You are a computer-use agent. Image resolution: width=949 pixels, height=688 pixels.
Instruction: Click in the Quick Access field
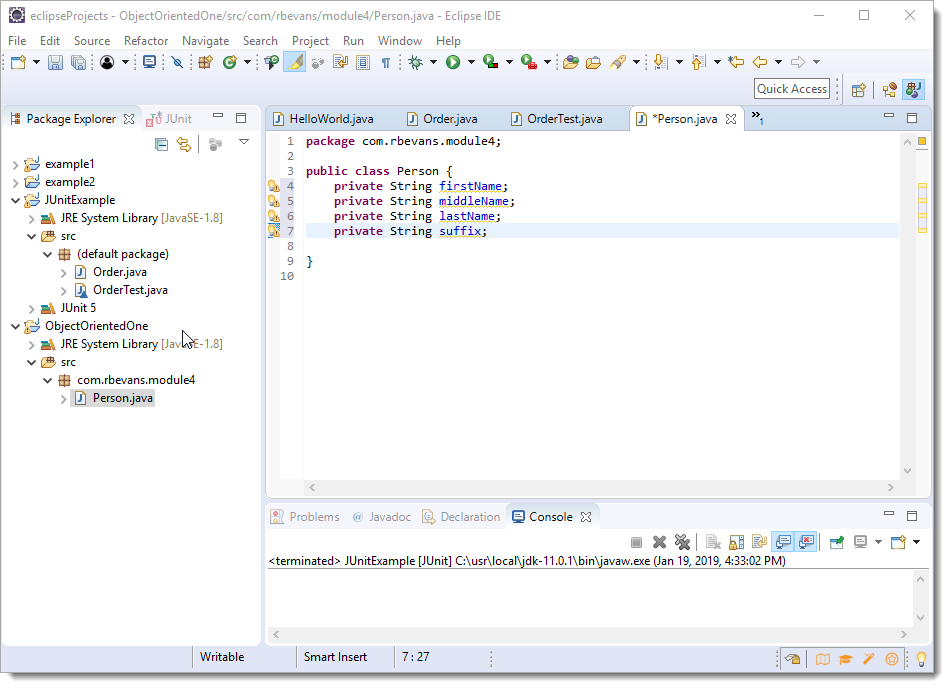[x=792, y=90]
